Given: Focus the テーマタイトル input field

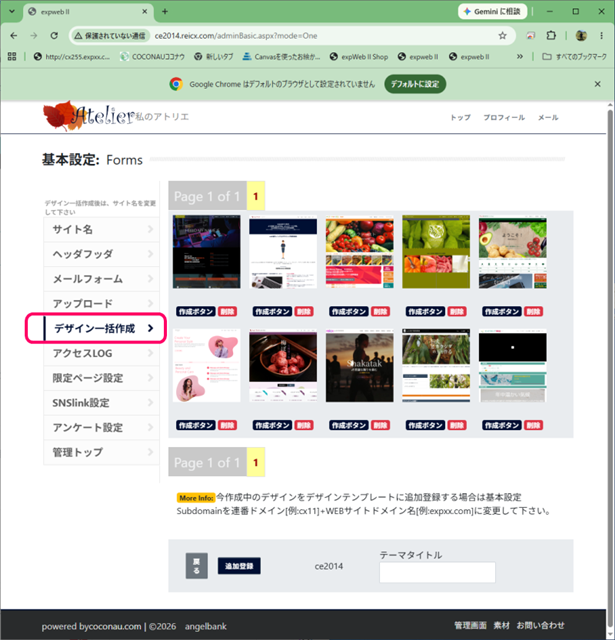Looking at the screenshot, I should (437, 572).
